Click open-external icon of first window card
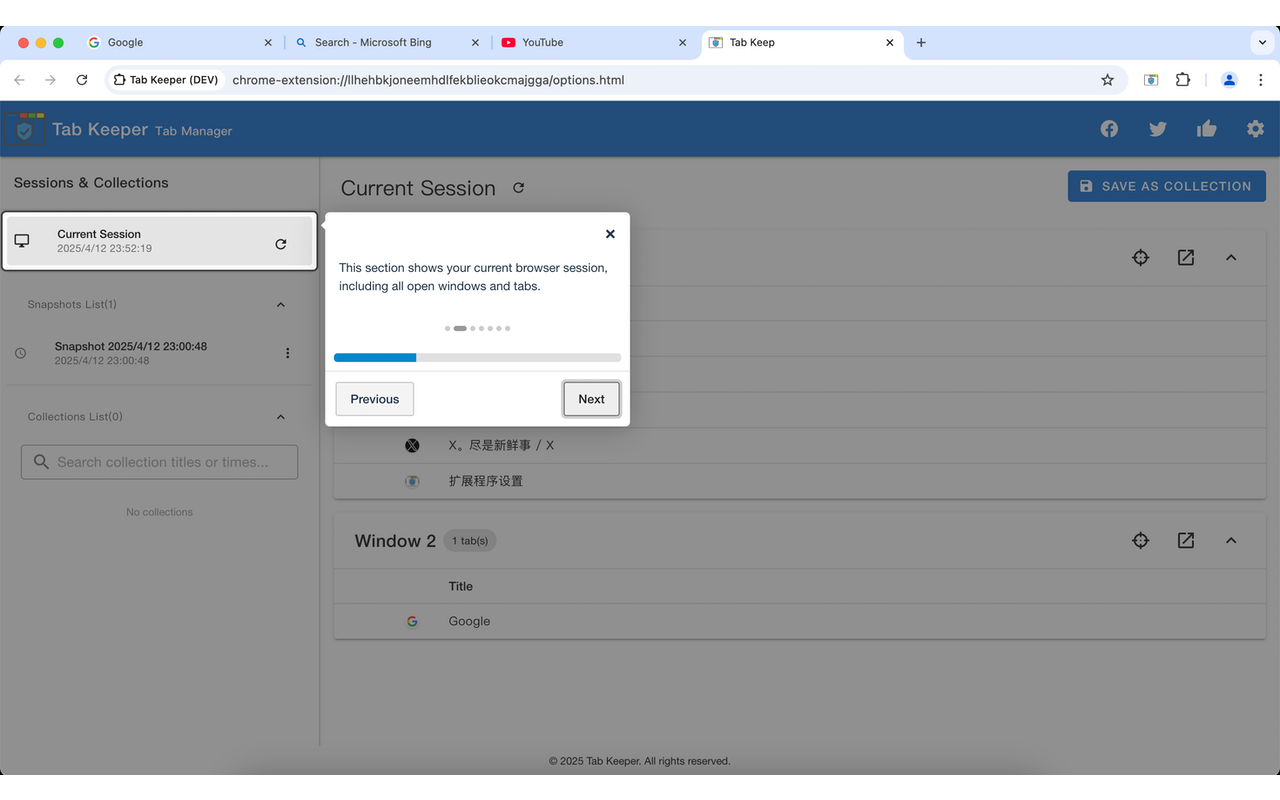1280x800 pixels. pos(1186,258)
